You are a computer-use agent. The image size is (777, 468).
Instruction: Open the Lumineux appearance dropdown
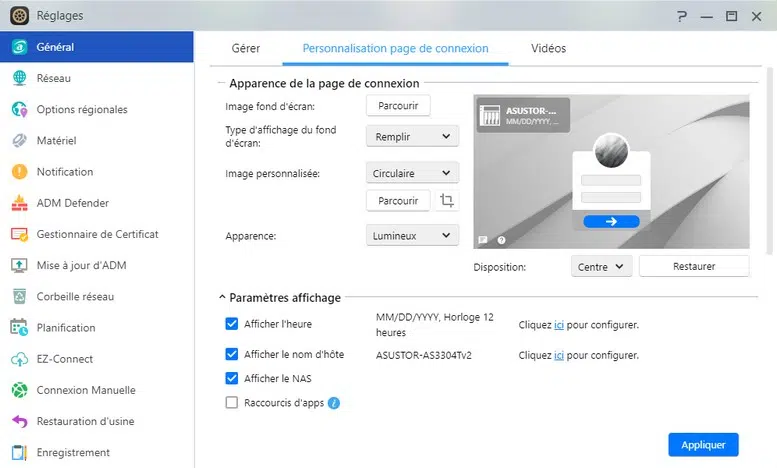pyautogui.click(x=412, y=236)
